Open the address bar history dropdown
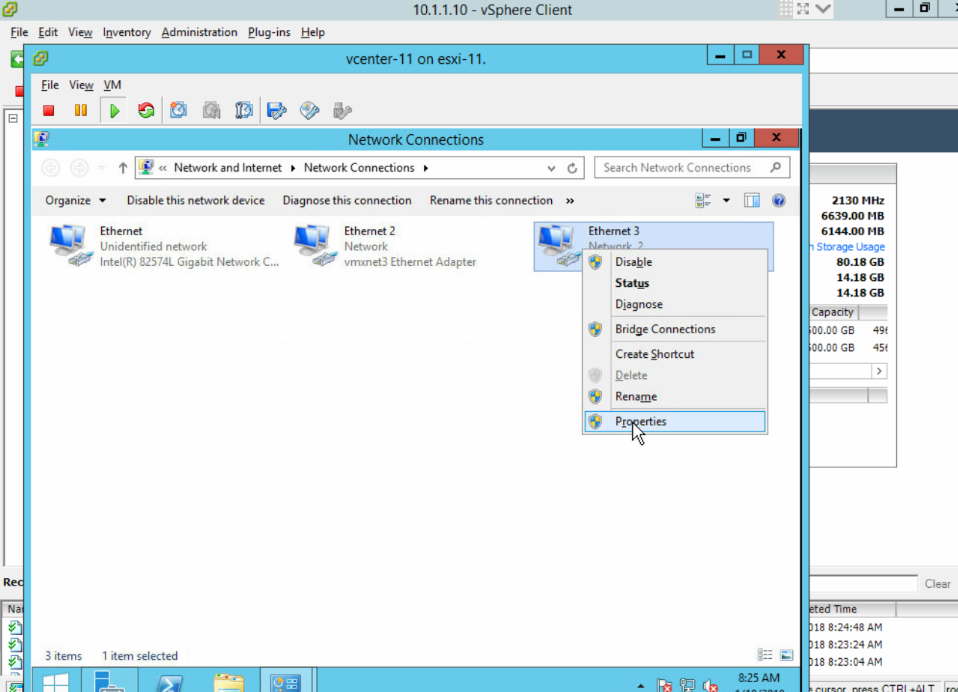Screen dimensions: 958x692 [x=550, y=167]
